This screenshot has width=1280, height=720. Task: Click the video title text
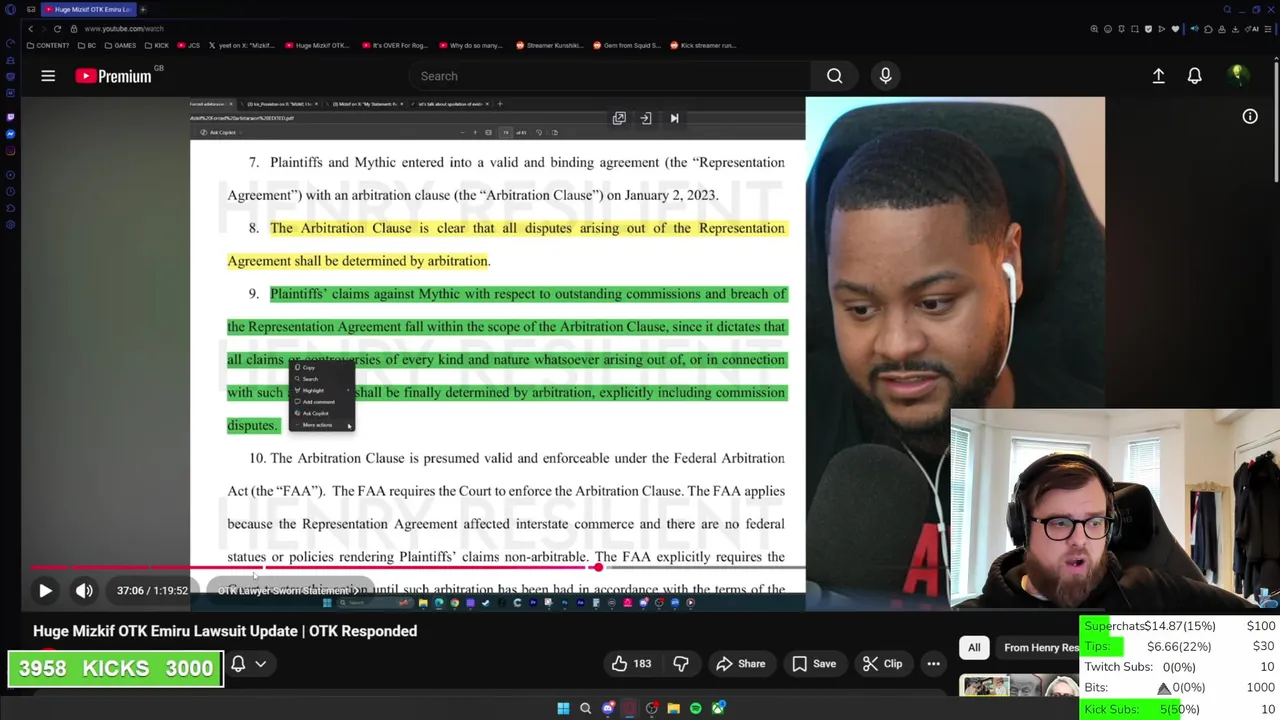point(225,631)
